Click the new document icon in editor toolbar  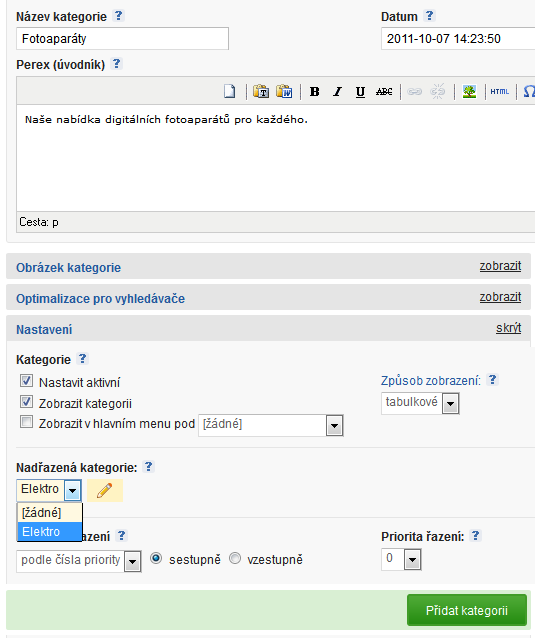coord(230,92)
